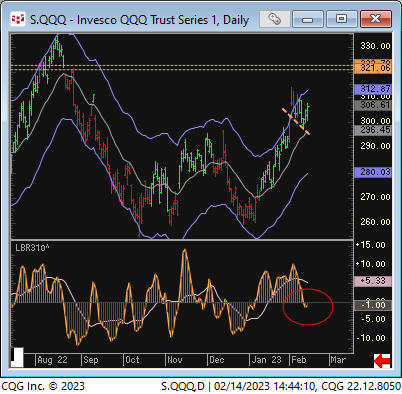Click the CQG chart icon in title bar
The height and width of the screenshot is (394, 402).
pos(18,19)
